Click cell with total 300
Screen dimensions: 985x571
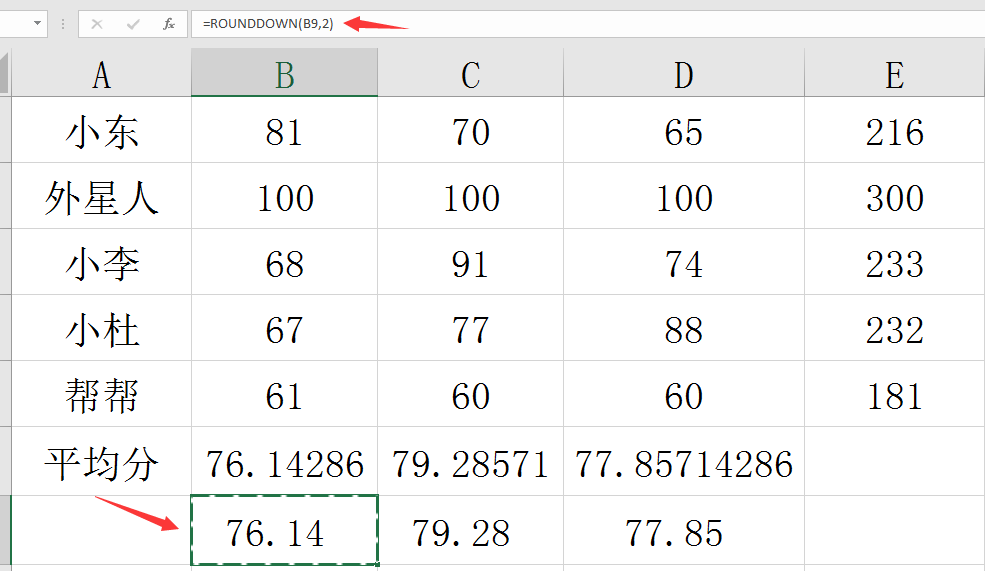tap(895, 196)
